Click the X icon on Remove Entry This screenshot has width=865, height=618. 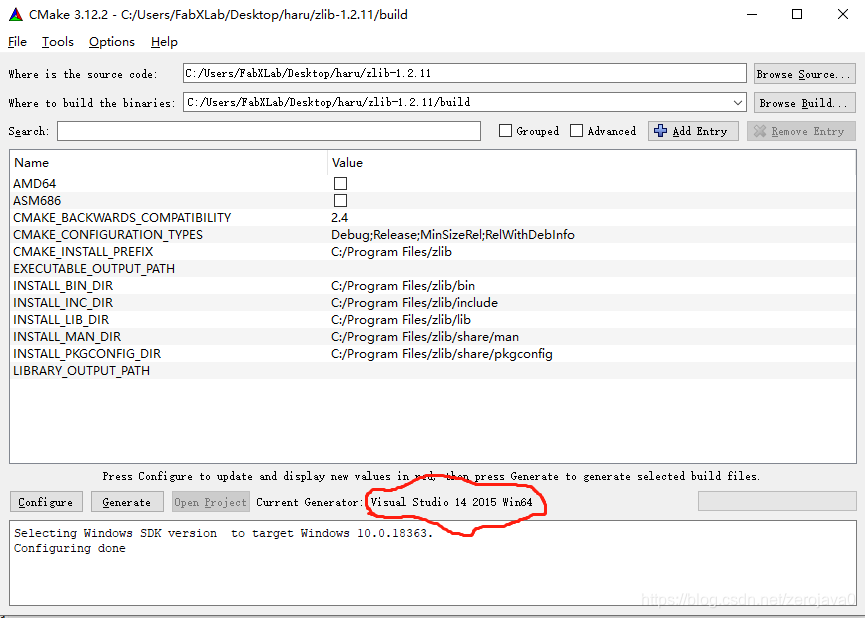(x=760, y=131)
